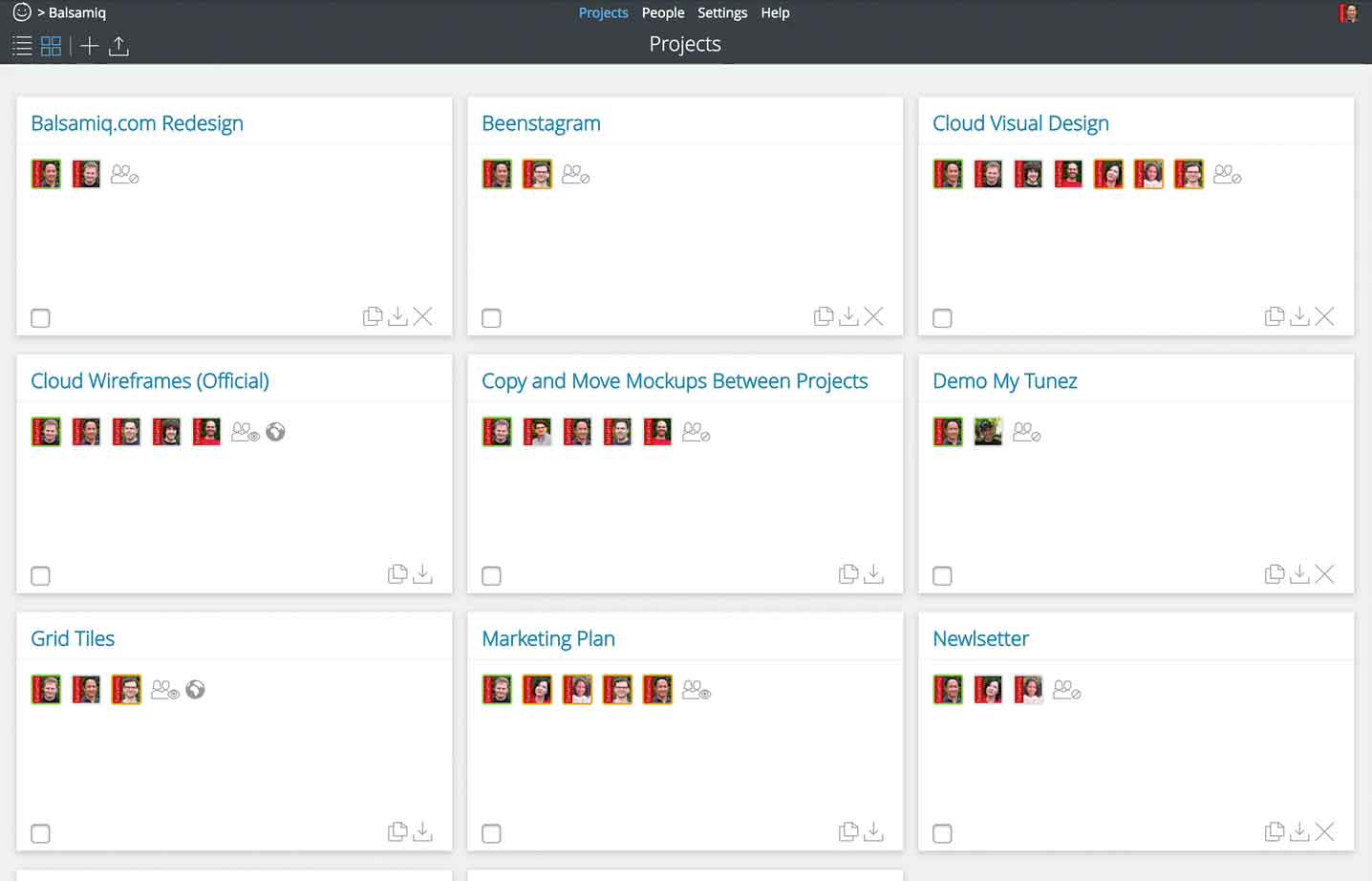Open members access icon on Cloud Visual Design
Image resolution: width=1372 pixels, height=881 pixels.
(x=1228, y=175)
